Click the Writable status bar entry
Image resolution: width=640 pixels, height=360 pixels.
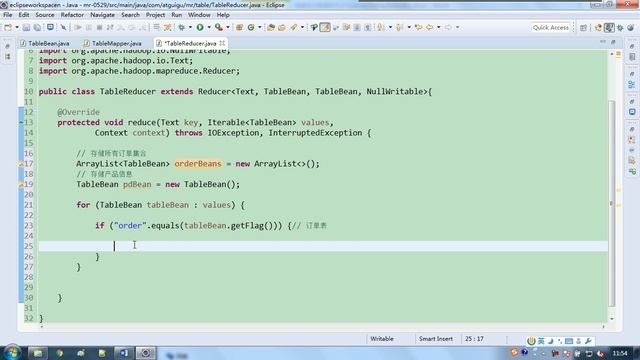tap(382, 339)
